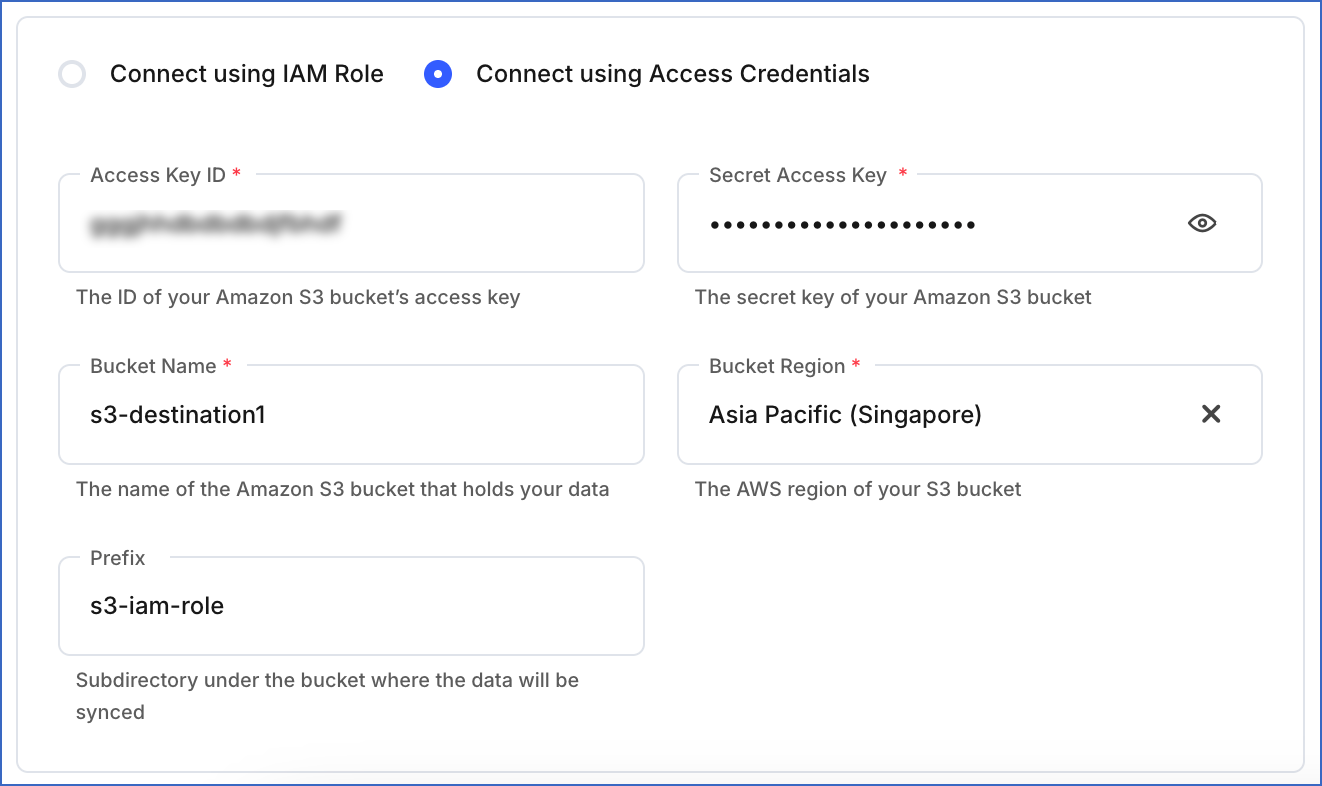Expand the region list showing Asia Pacific (Singapore)

point(900,414)
